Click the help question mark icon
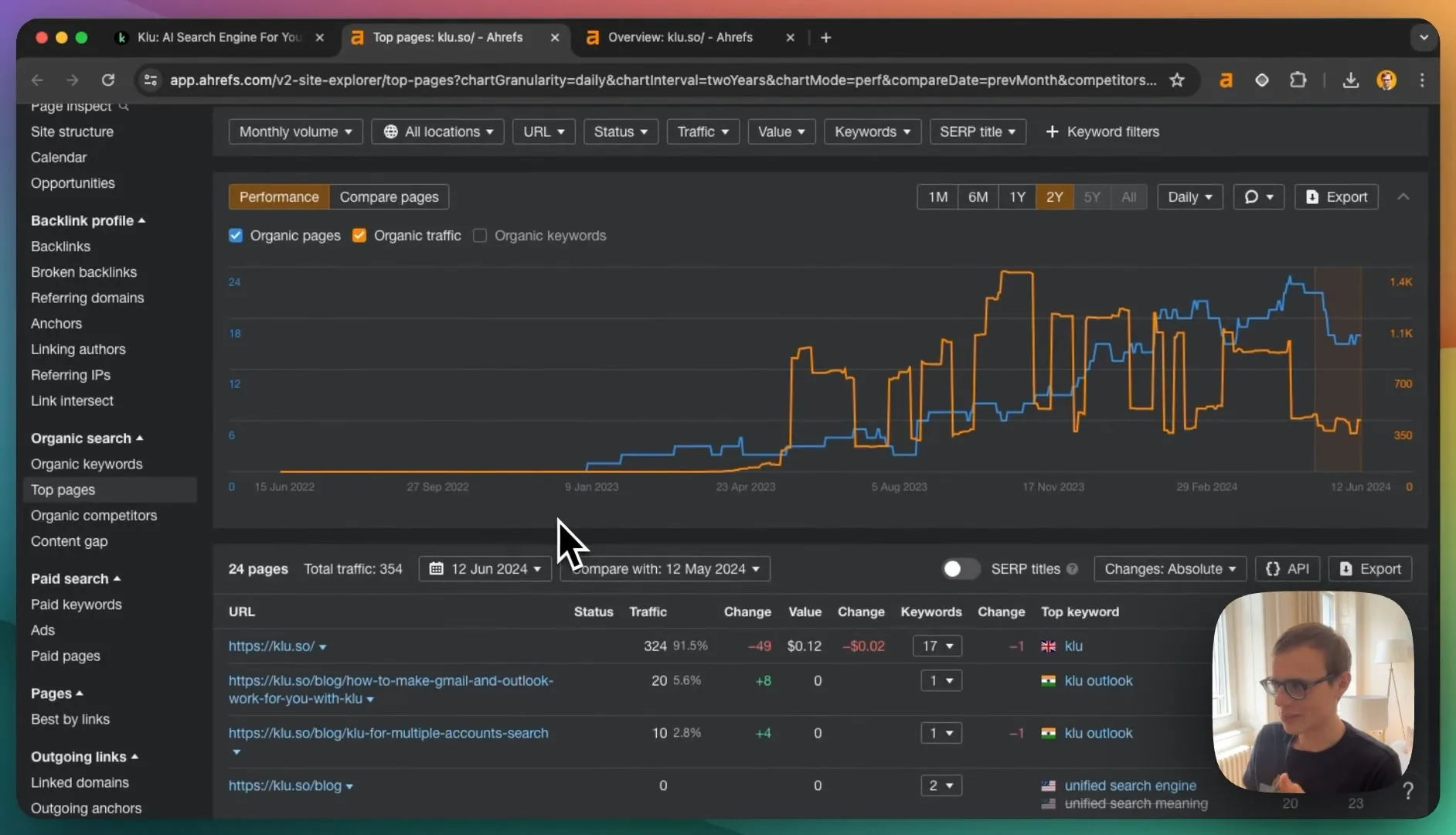The height and width of the screenshot is (835, 1456). [x=1408, y=790]
